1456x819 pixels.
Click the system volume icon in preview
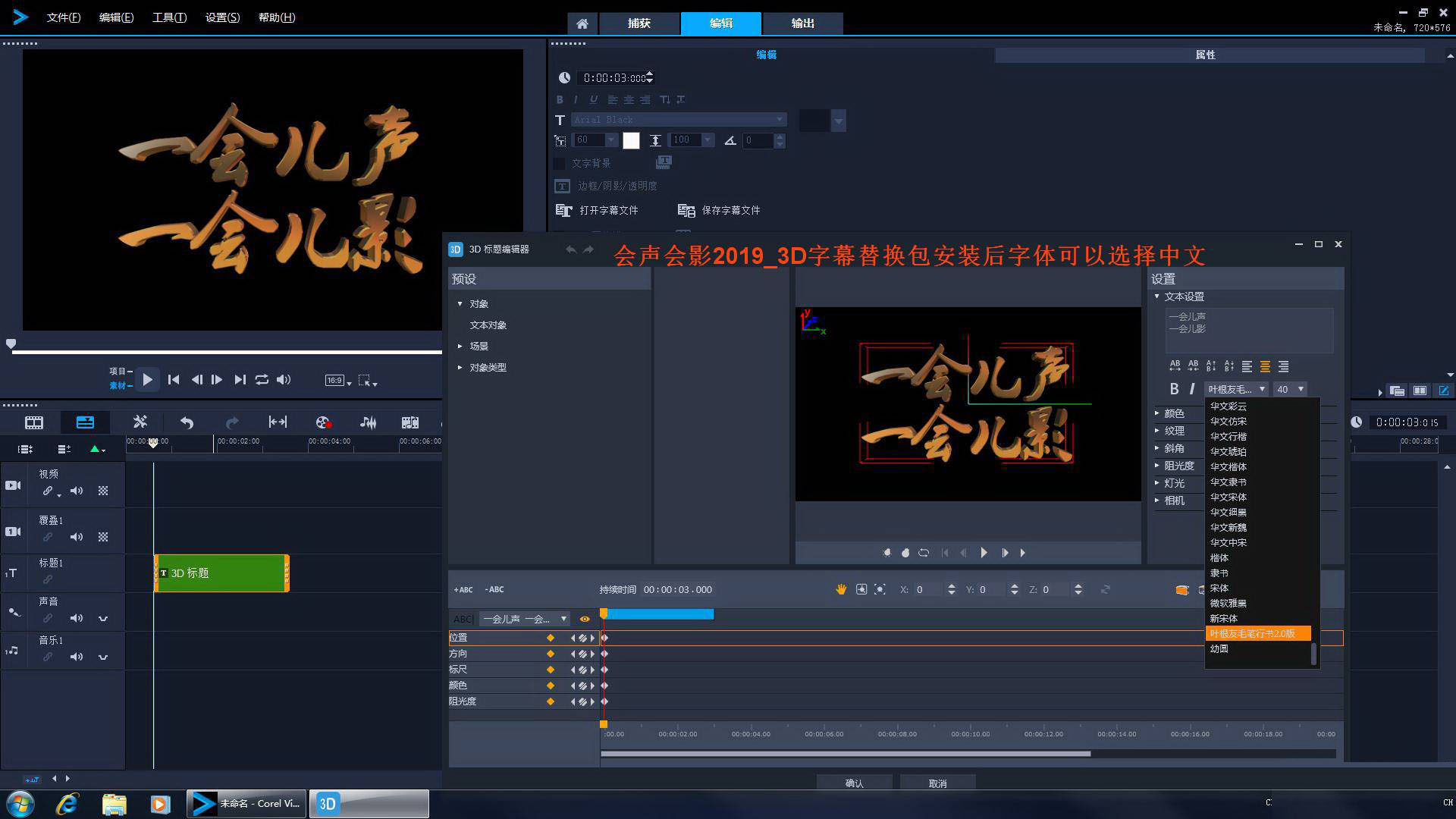pos(284,379)
